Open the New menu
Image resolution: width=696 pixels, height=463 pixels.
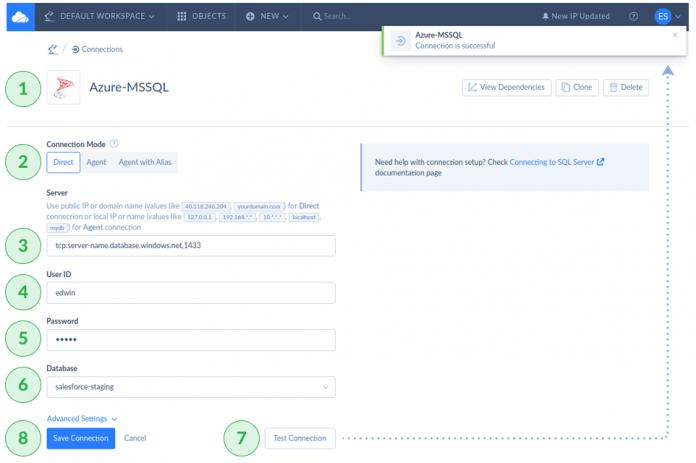coord(267,17)
